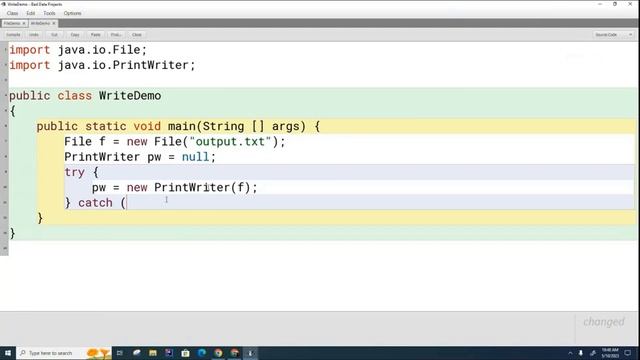Viewport: 640px width, 360px height.
Task: Click the Copy button
Action: (x=75, y=35)
